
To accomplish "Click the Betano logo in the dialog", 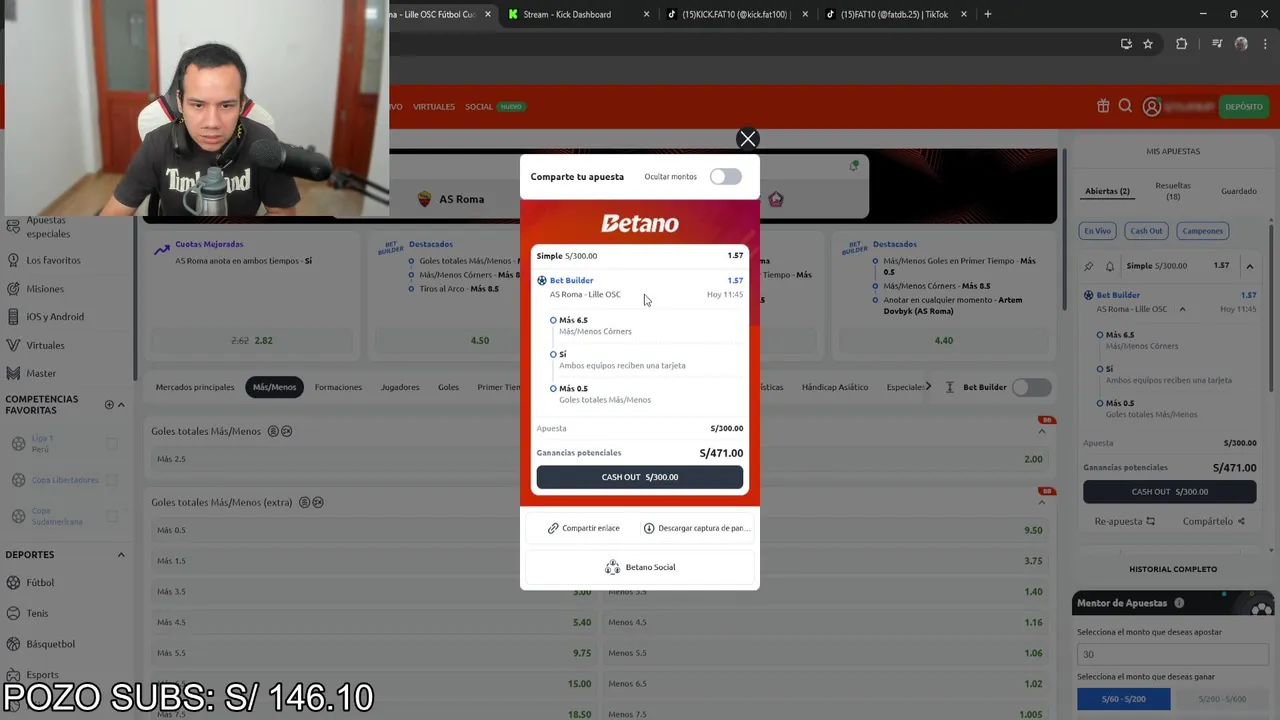I will (640, 223).
